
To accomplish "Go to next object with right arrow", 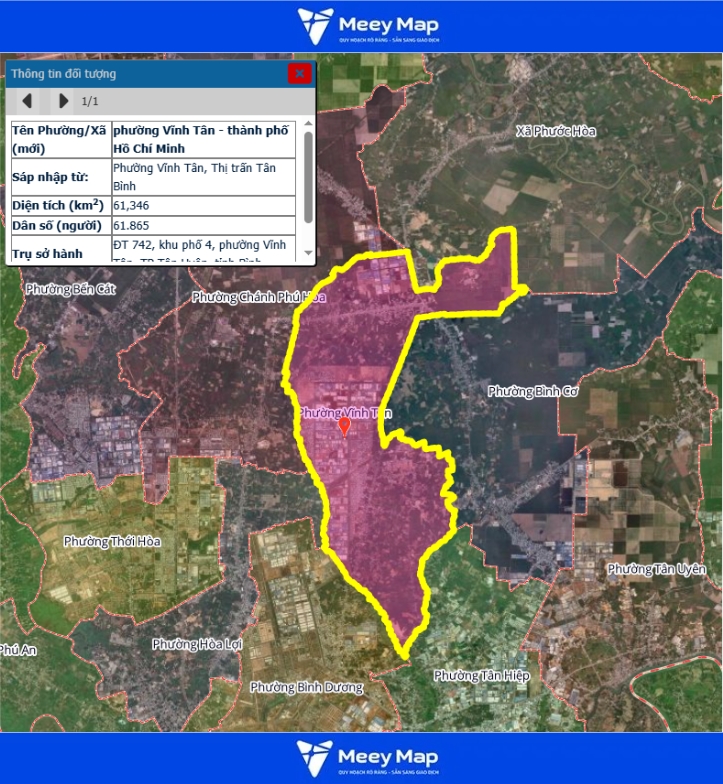I will pos(63,101).
